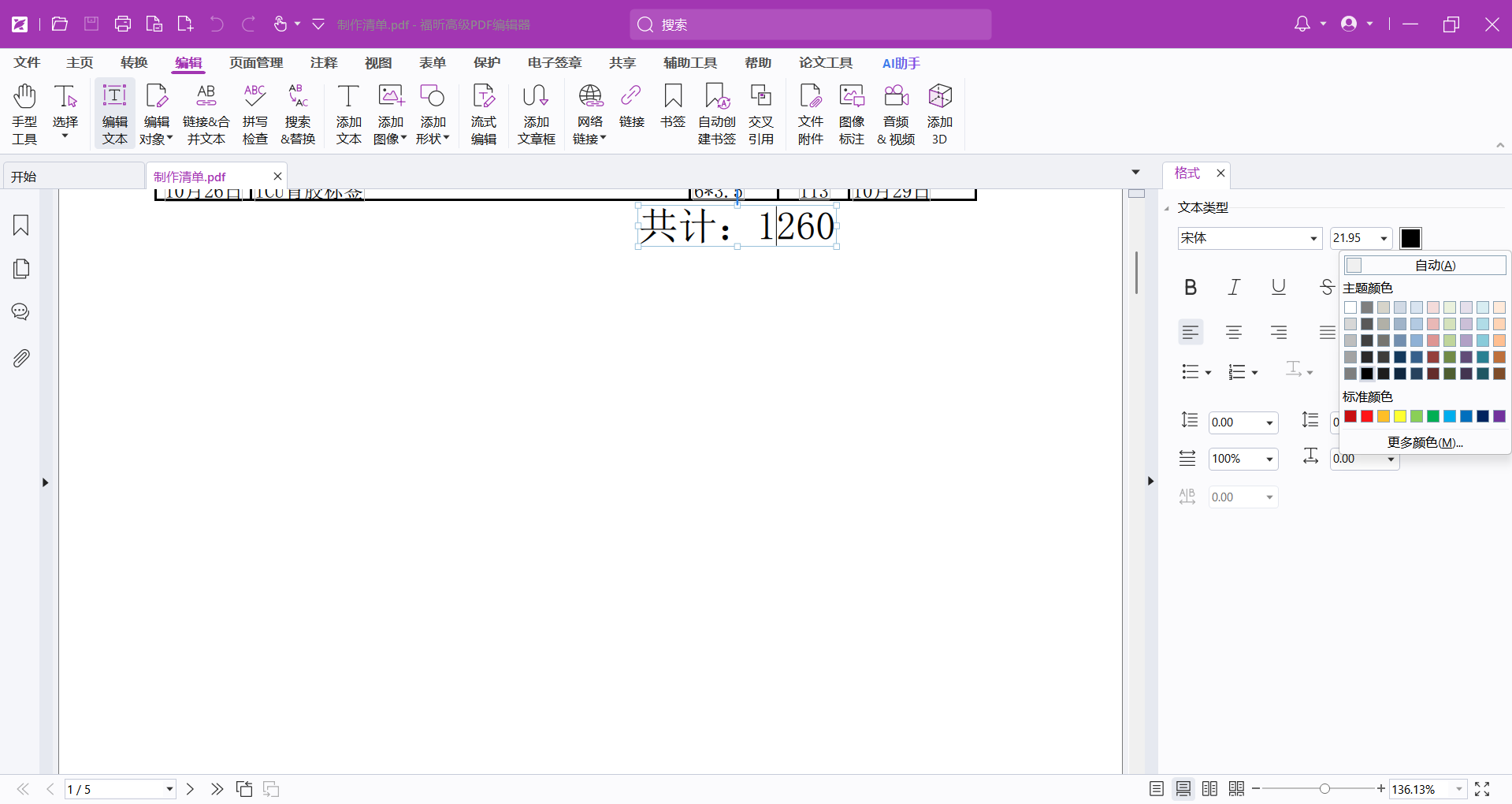The image size is (1512, 804).
Task: Open the Comments sidebar panel
Action: 21,312
